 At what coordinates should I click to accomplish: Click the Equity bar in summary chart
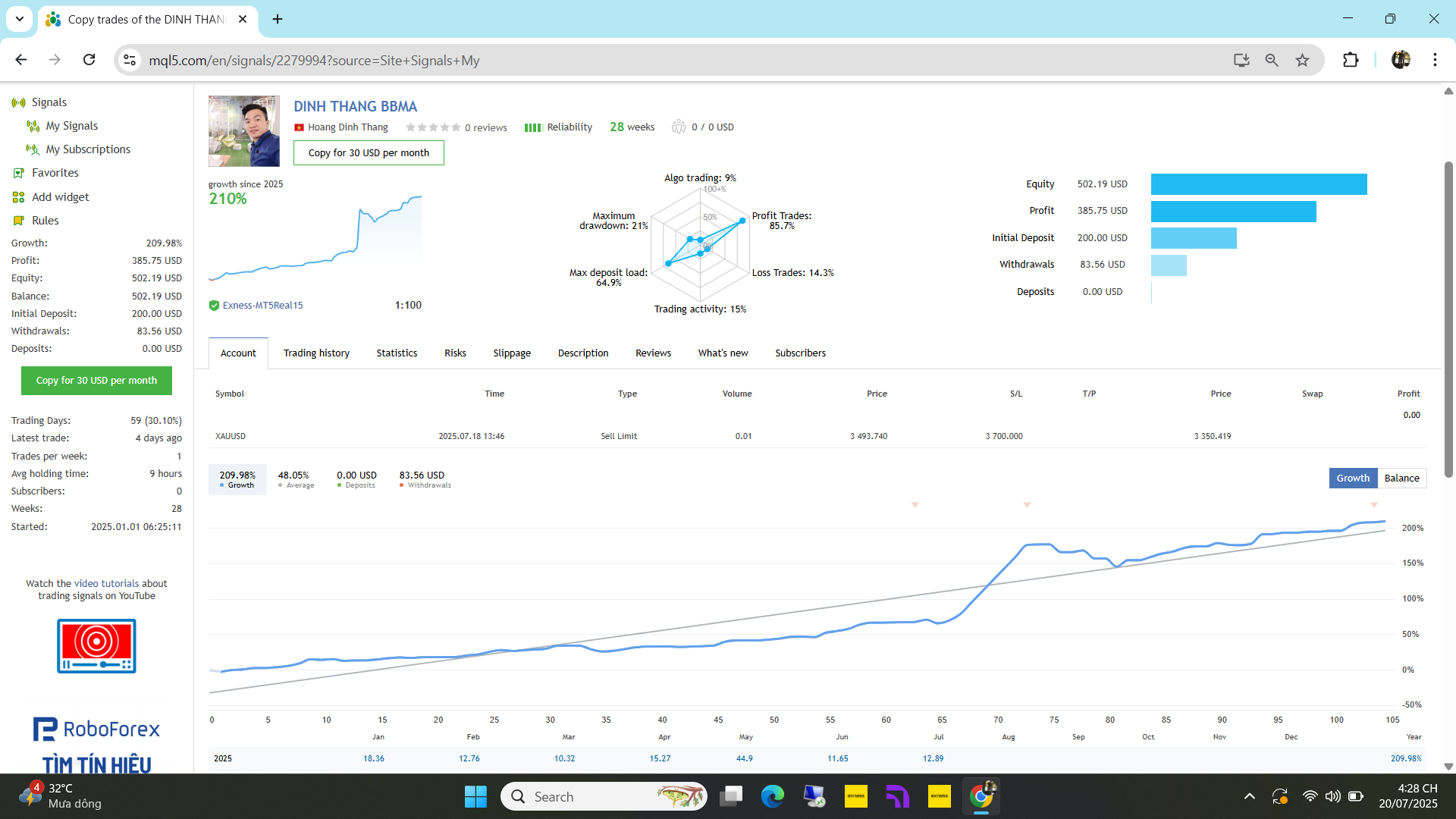click(x=1258, y=184)
